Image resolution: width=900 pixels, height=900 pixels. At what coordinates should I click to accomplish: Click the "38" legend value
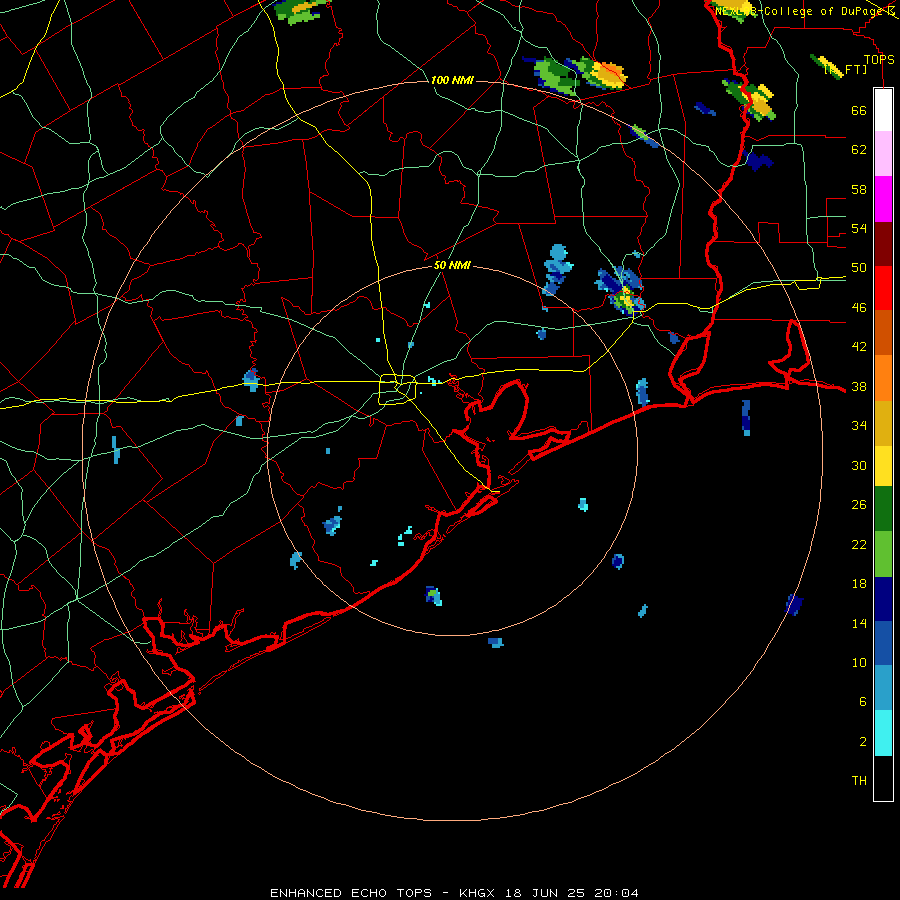(859, 386)
